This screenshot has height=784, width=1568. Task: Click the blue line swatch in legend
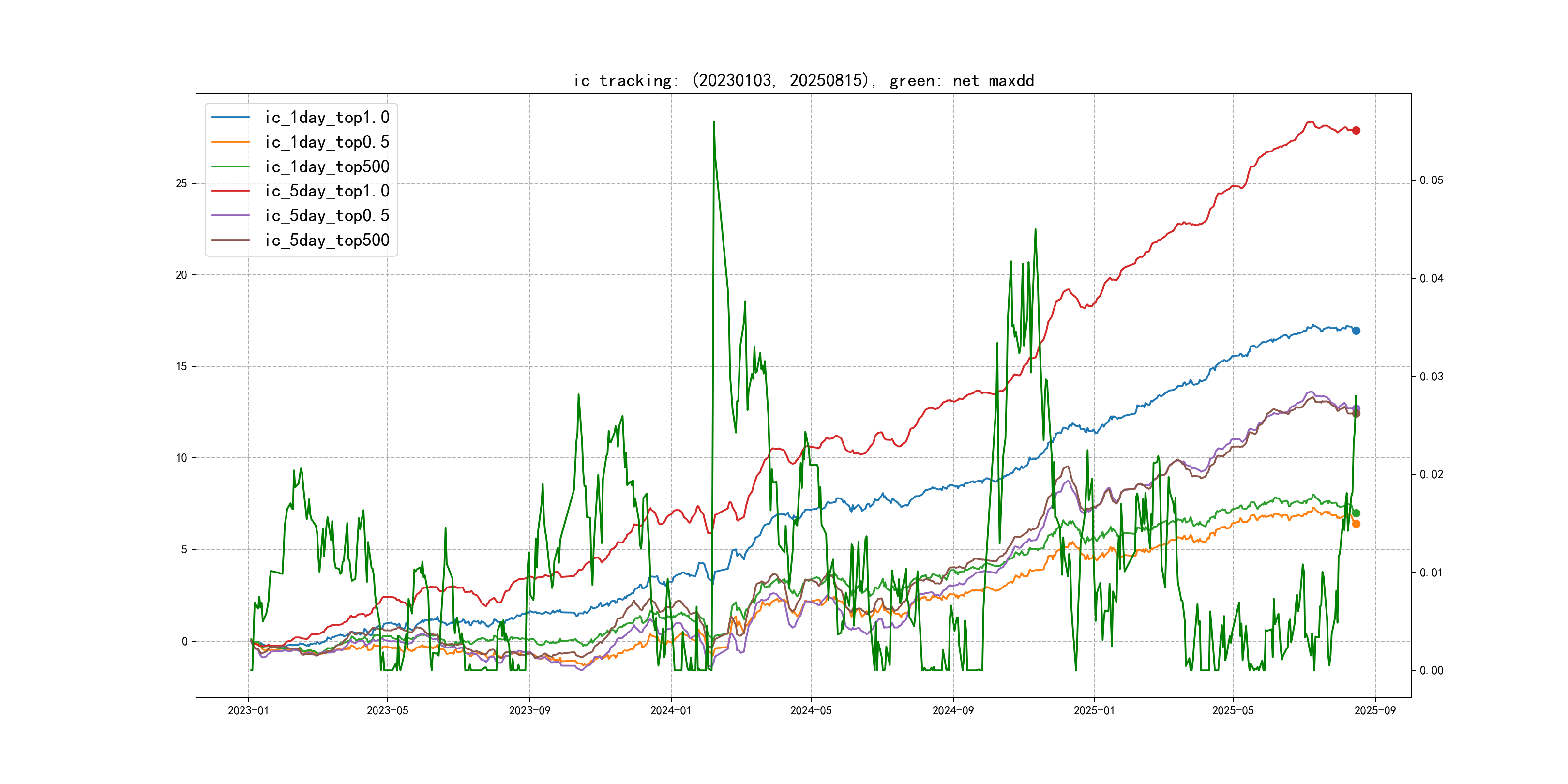coord(230,117)
